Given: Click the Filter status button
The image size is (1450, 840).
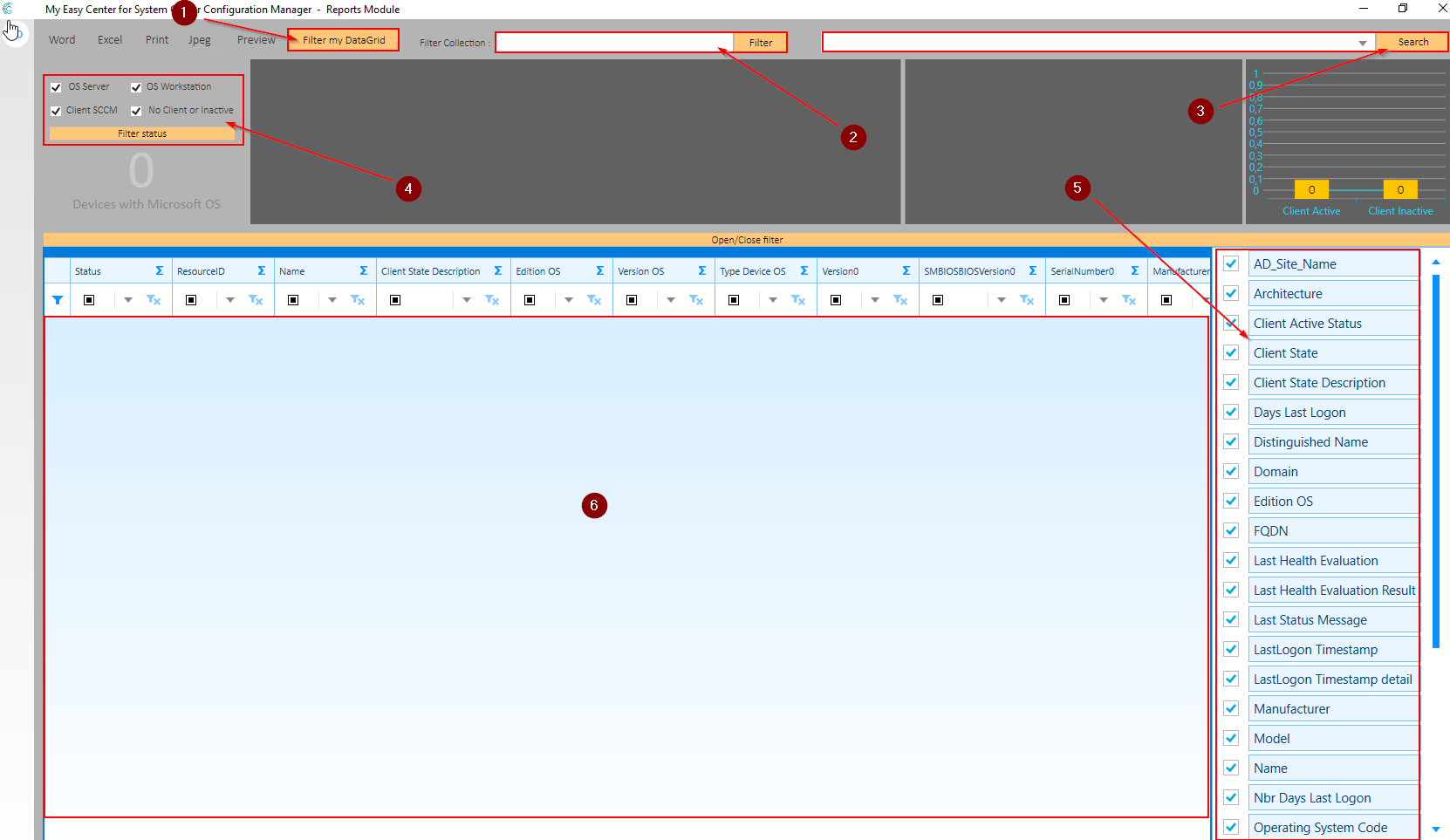Looking at the screenshot, I should (x=142, y=133).
